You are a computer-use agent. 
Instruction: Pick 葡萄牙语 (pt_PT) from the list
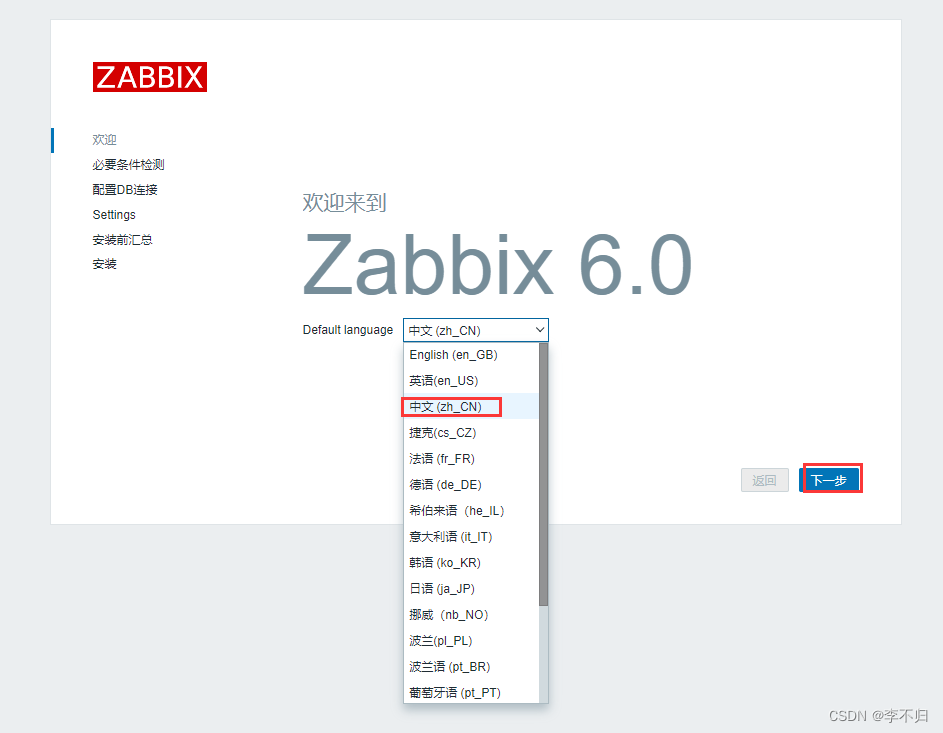[x=471, y=692]
